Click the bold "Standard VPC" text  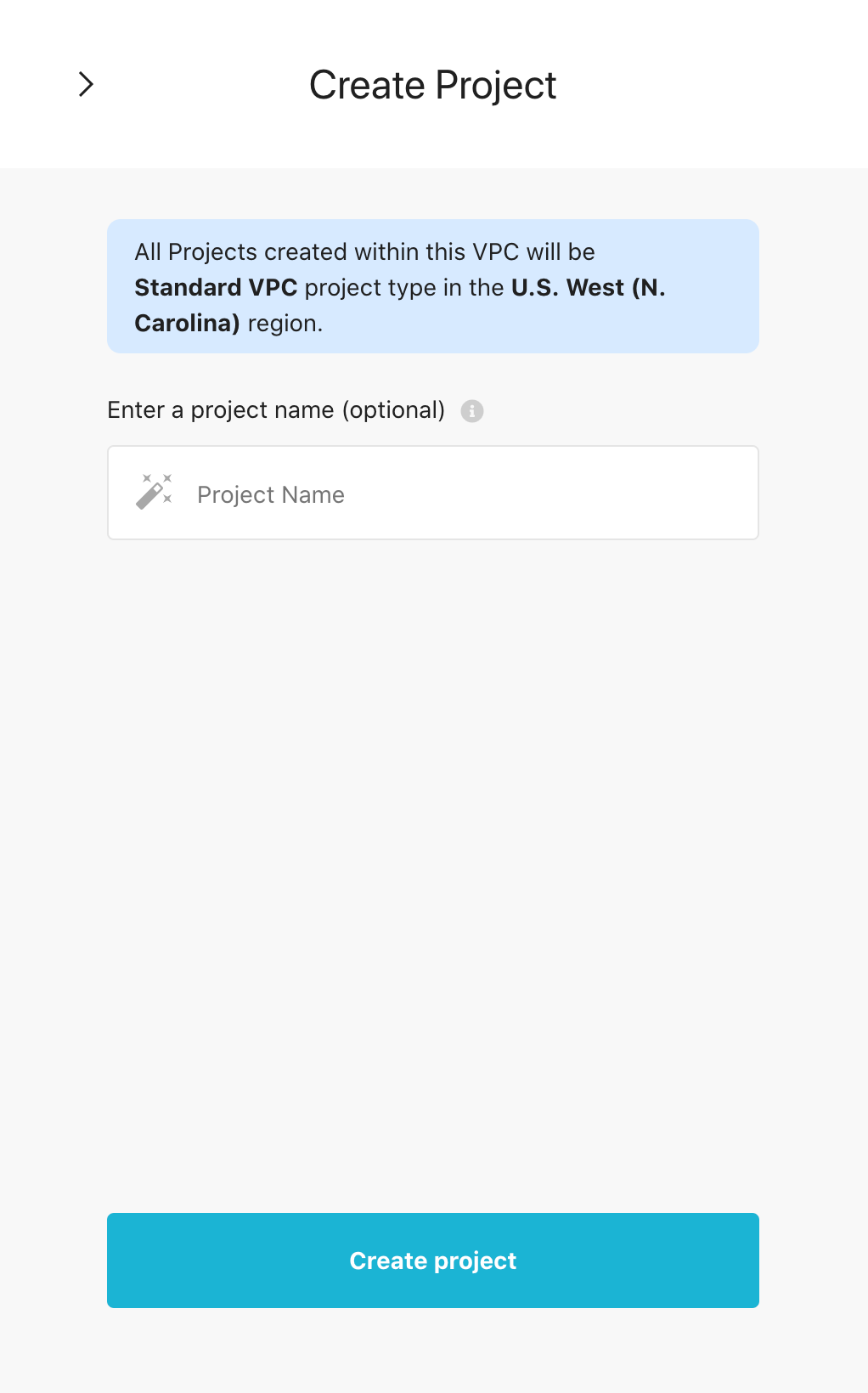[x=216, y=288]
